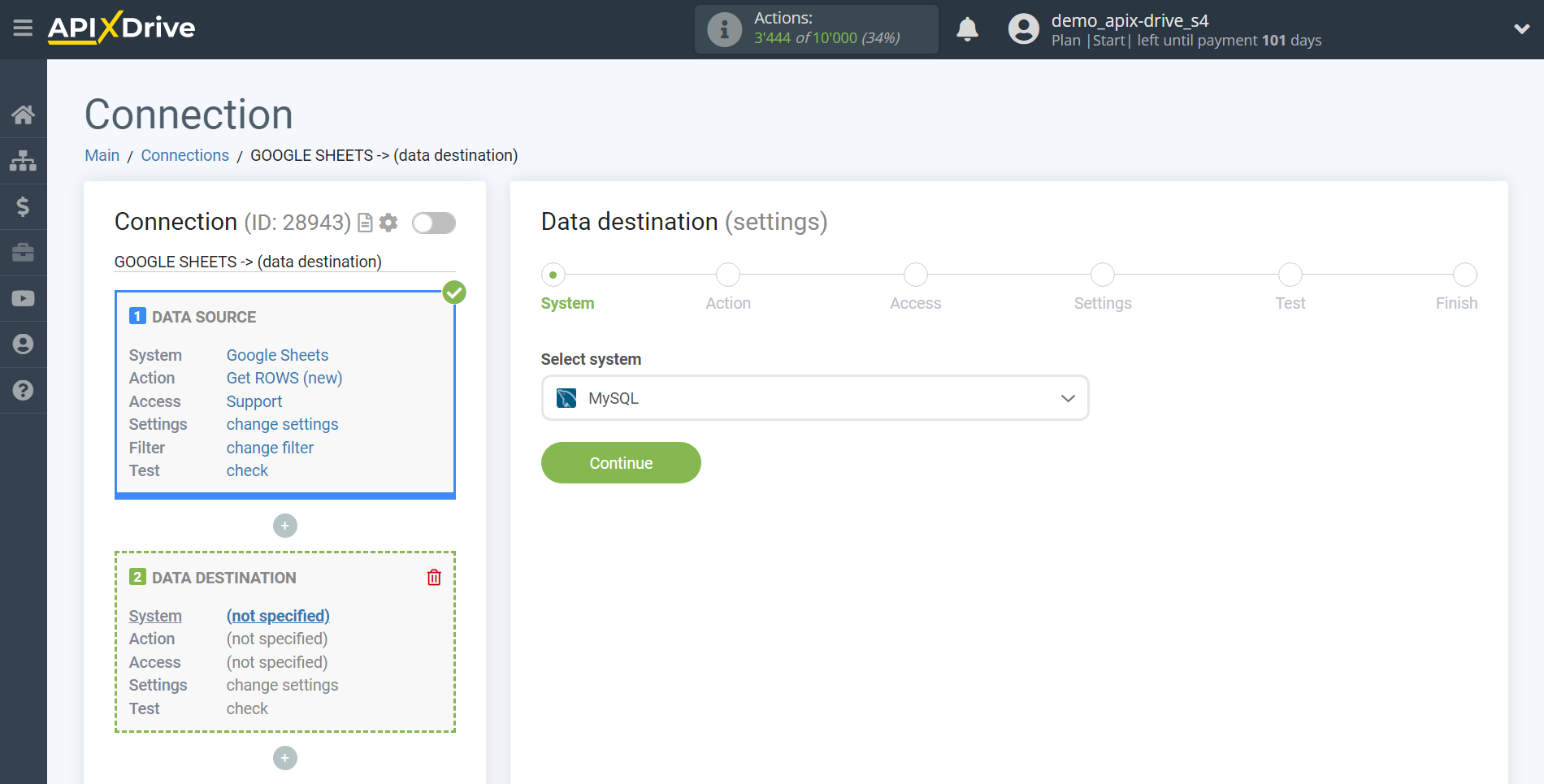Image resolution: width=1544 pixels, height=784 pixels.
Task: Open the video tutorials sidebar icon
Action: pos(23,298)
